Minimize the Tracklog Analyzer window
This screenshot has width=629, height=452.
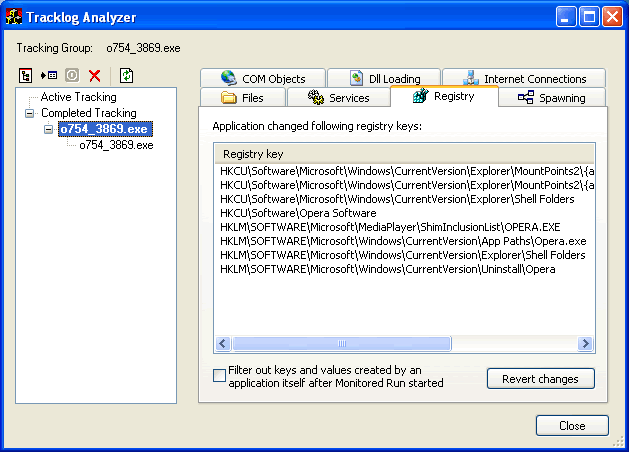(566, 17)
